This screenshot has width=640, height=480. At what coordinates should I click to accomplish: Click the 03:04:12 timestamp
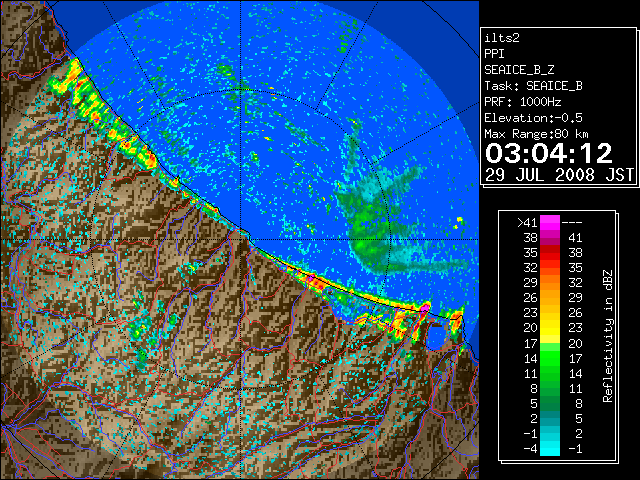(x=549, y=153)
